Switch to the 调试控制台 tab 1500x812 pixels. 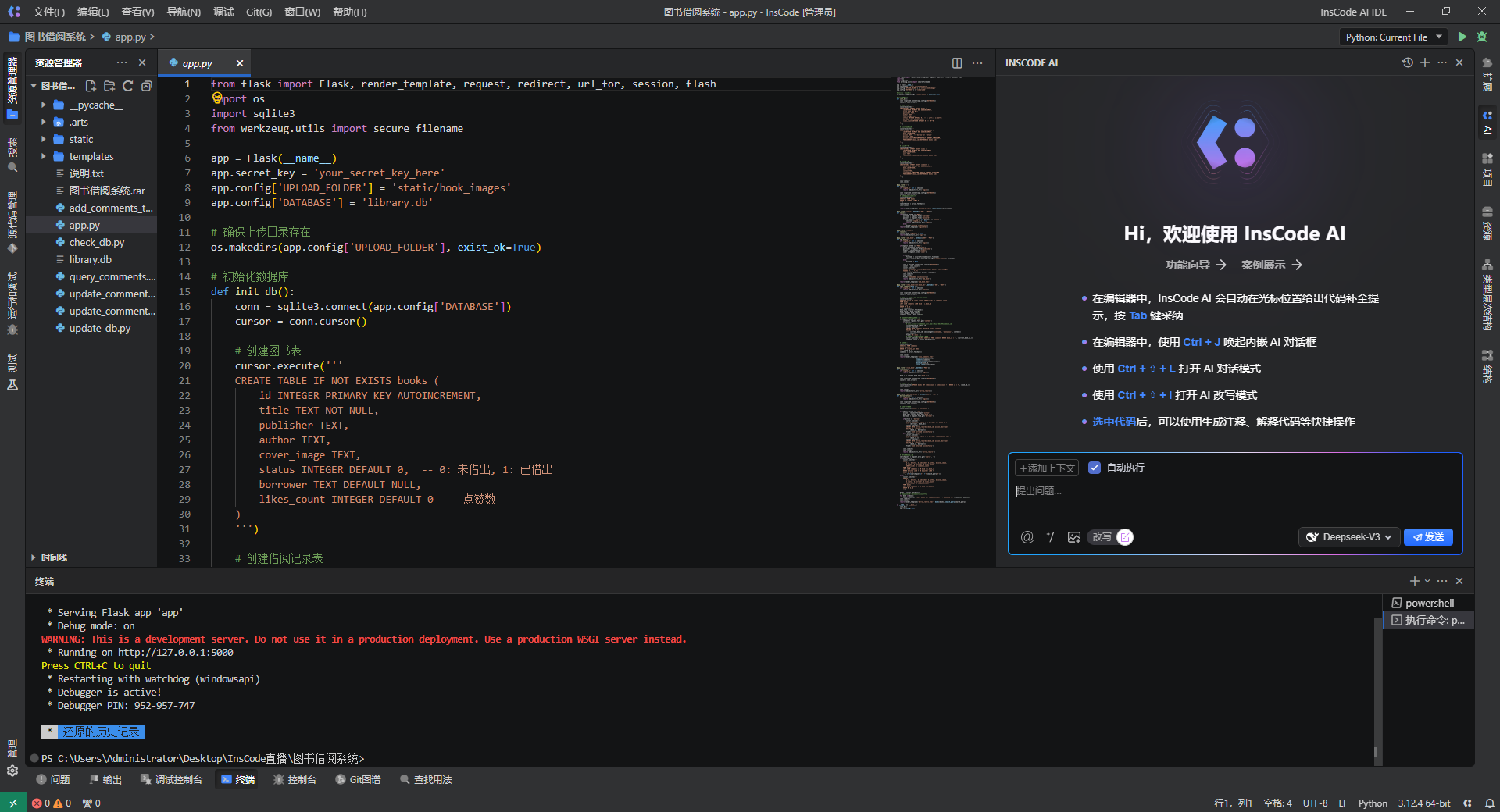[171, 779]
